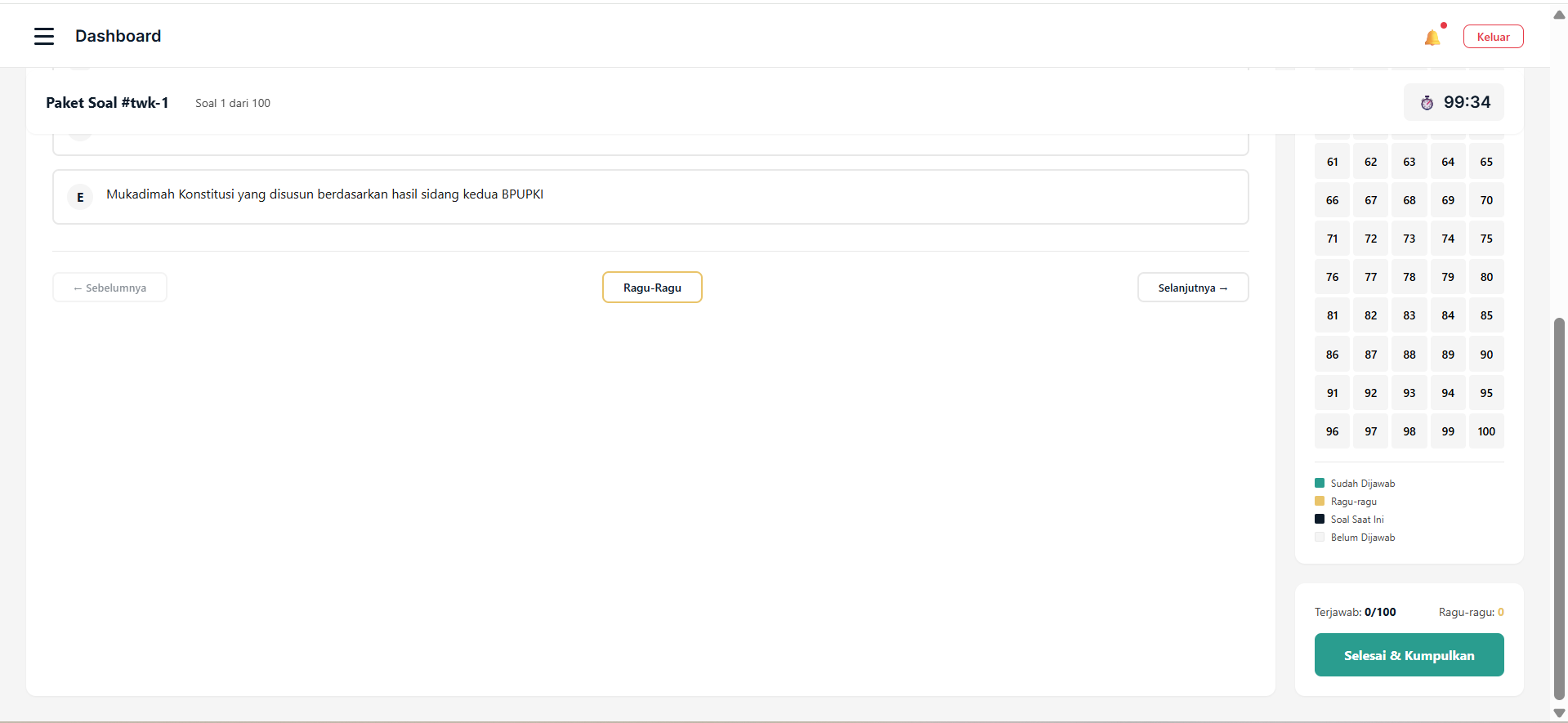Mark question as Ragu-Ragu
Screen dimensions: 1568x723
(x=652, y=288)
